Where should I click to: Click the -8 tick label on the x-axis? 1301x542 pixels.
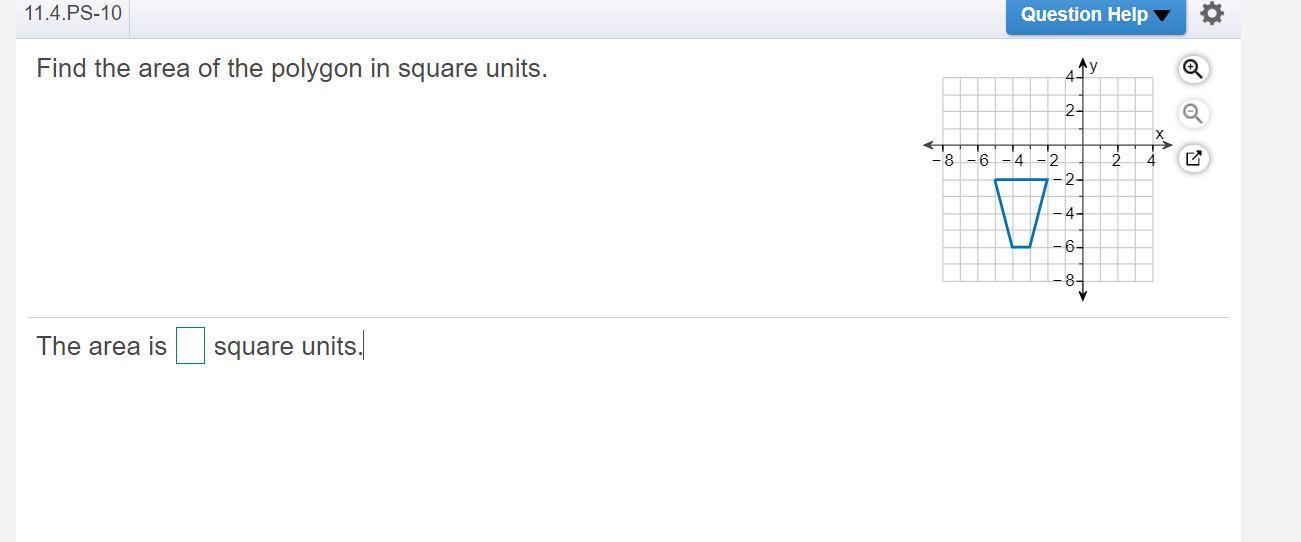(943, 160)
